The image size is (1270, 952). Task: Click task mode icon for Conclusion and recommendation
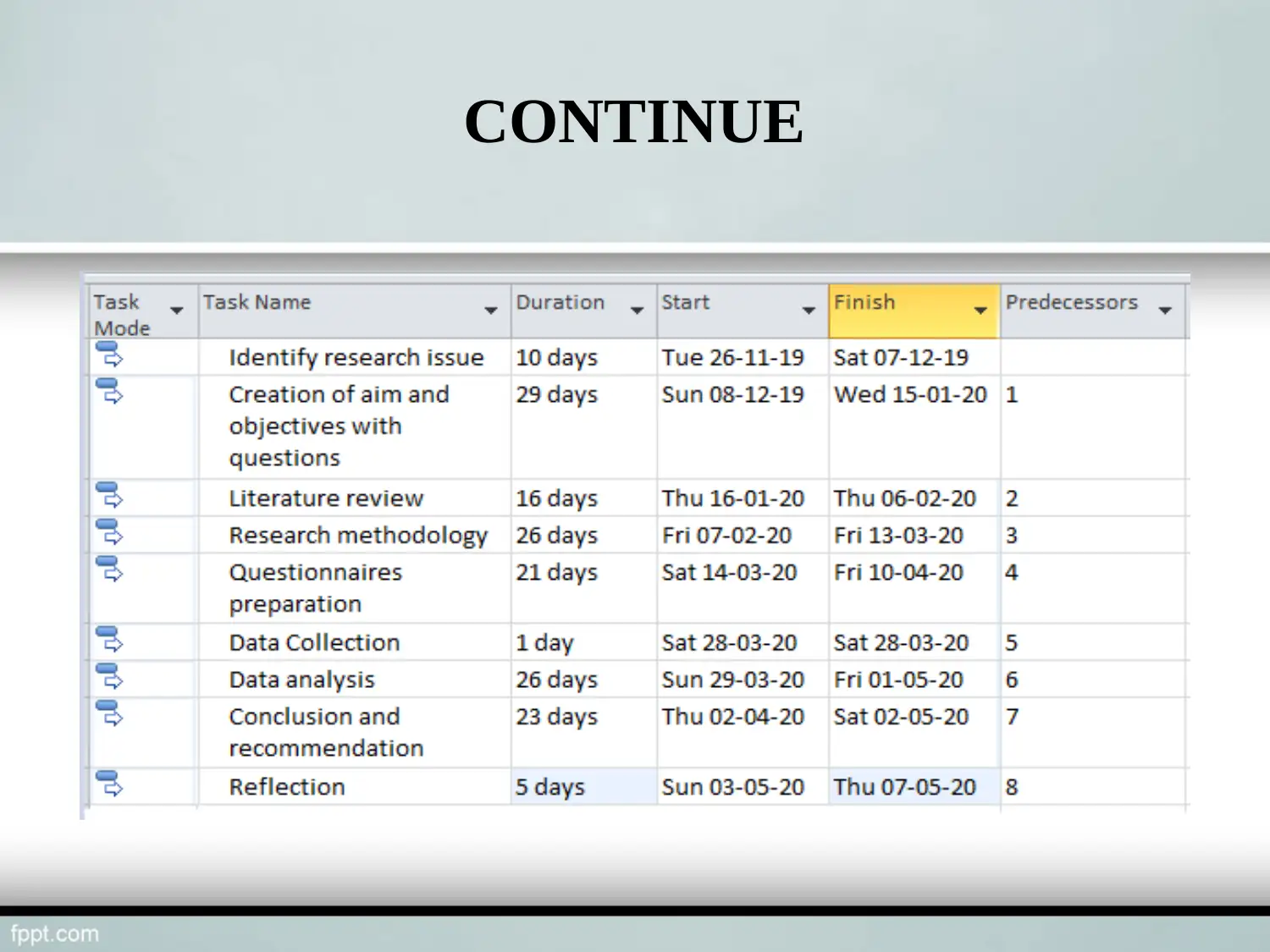(109, 713)
